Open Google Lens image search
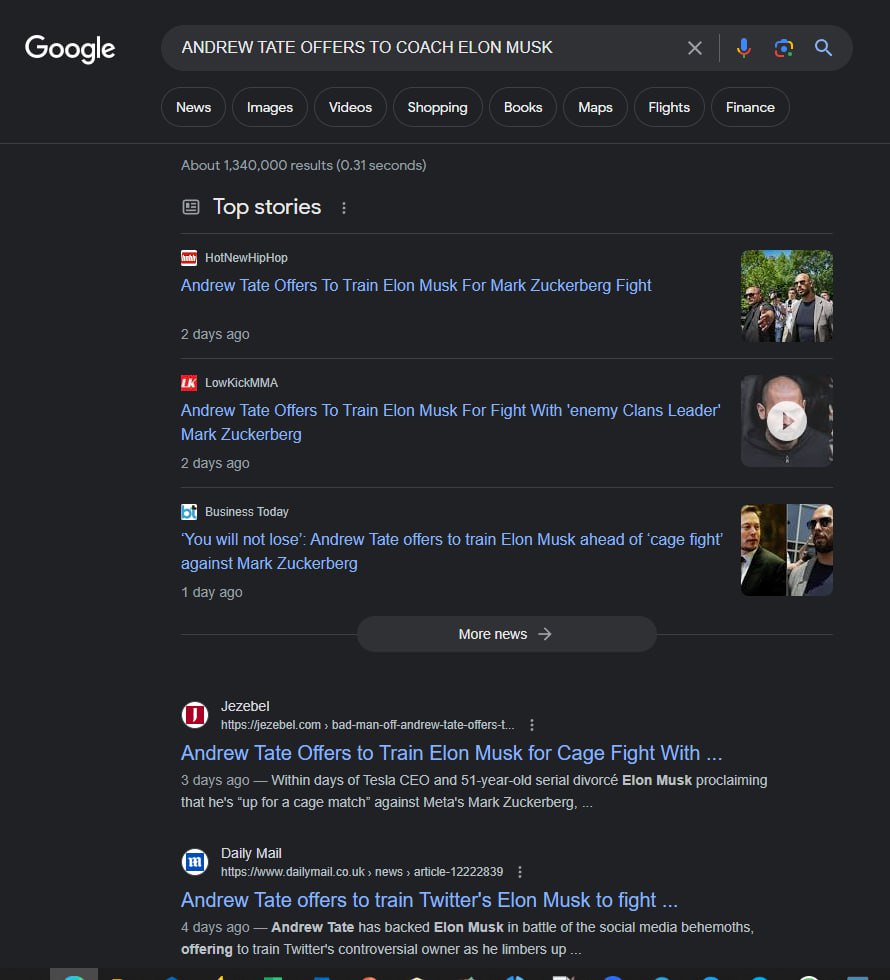890x980 pixels. pyautogui.click(x=783, y=48)
